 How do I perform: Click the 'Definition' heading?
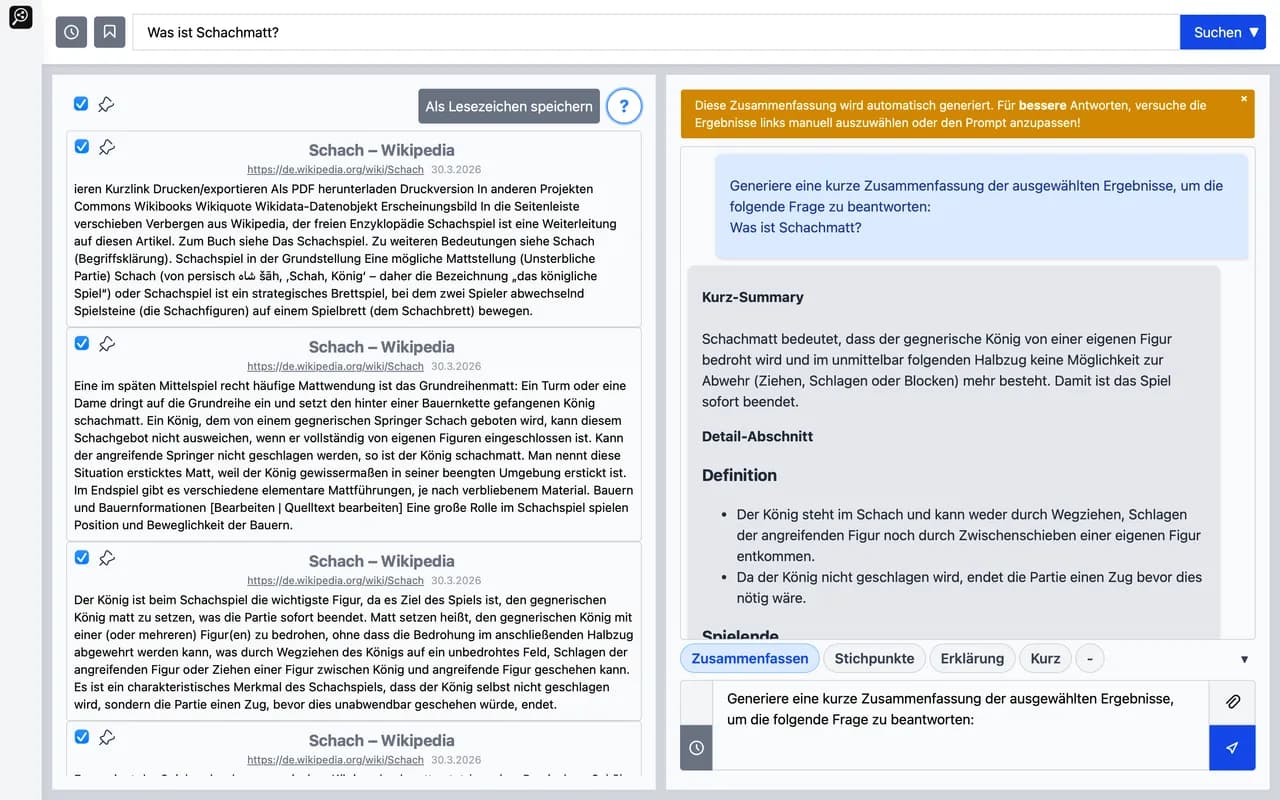(x=739, y=475)
